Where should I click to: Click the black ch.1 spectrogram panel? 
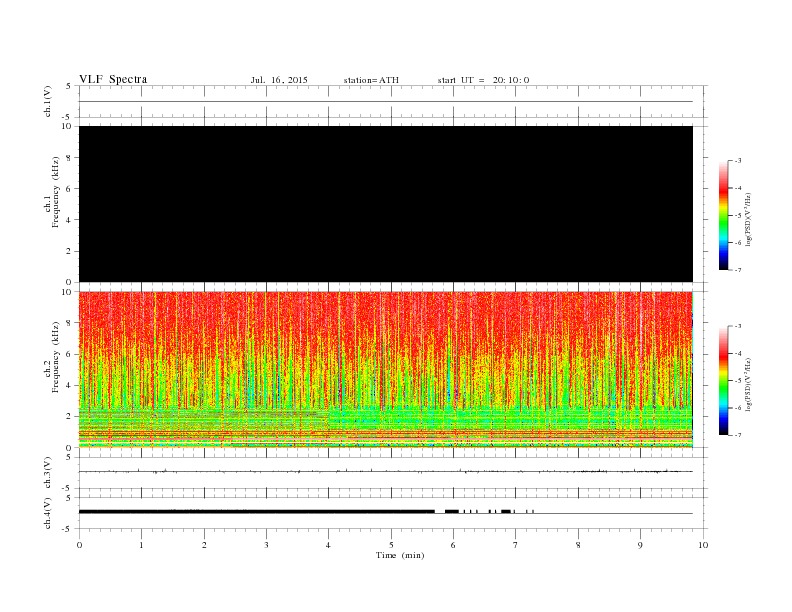tap(386, 204)
